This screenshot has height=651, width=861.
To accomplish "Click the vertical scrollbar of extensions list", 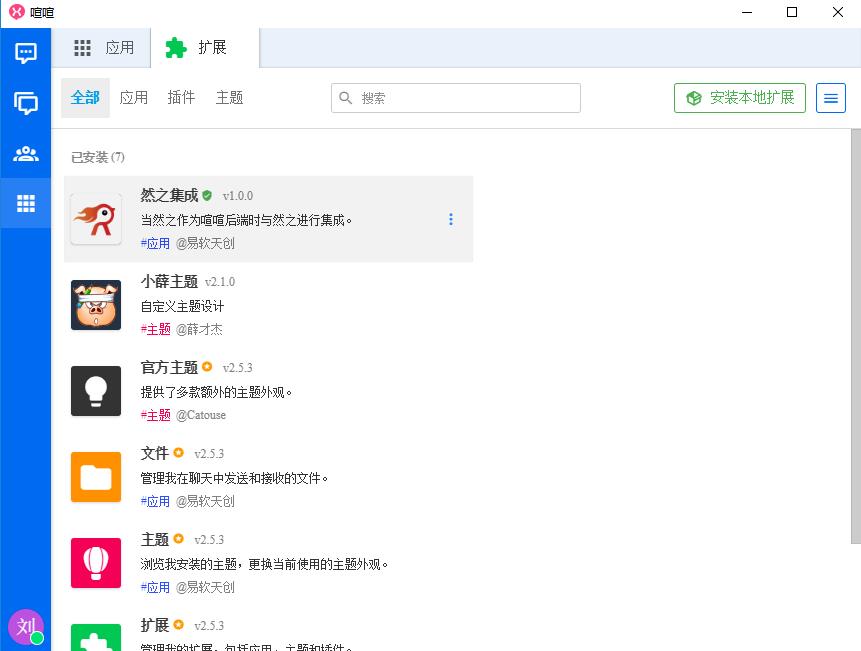I will pos(854,335).
